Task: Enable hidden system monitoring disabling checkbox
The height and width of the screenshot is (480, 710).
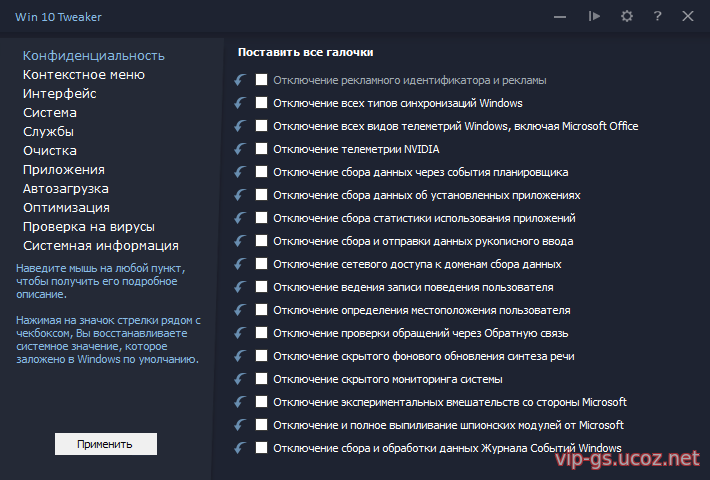Action: (261, 379)
